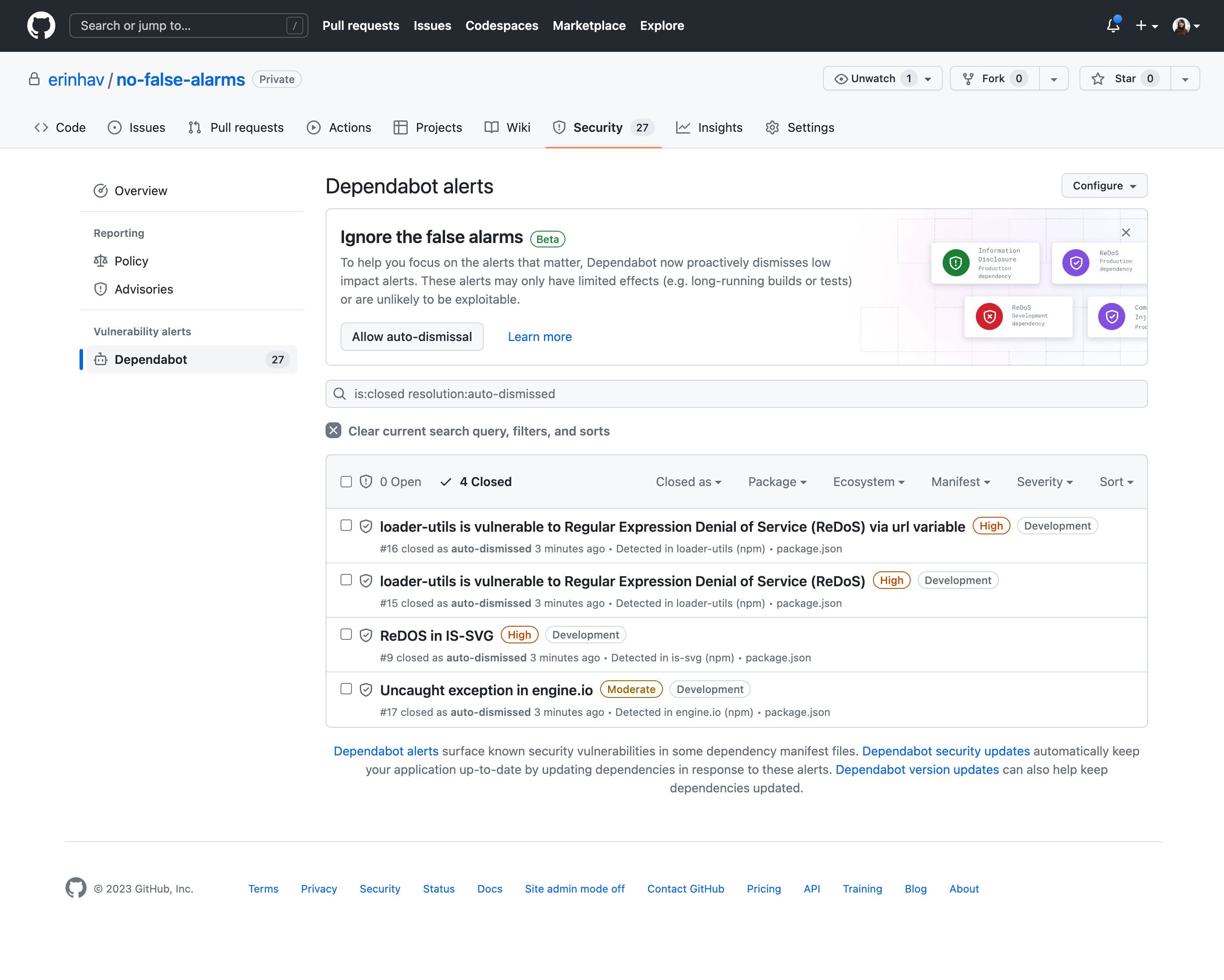Click the Unwatch eye button

883,78
